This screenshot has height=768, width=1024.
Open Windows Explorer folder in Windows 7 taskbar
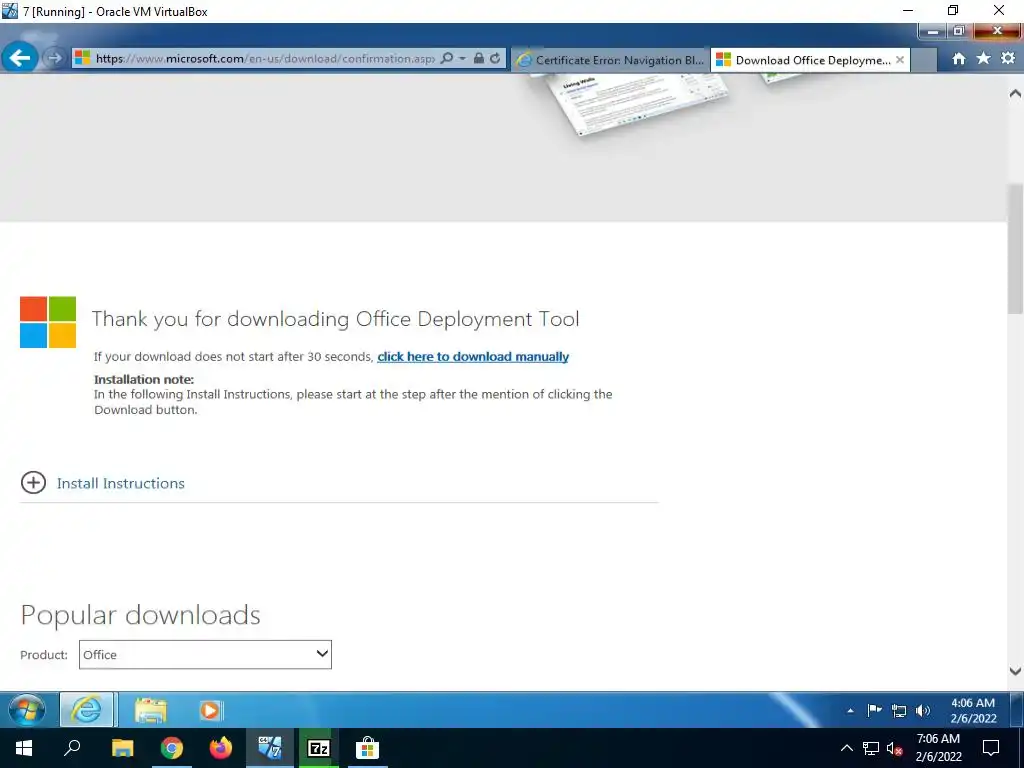[151, 710]
